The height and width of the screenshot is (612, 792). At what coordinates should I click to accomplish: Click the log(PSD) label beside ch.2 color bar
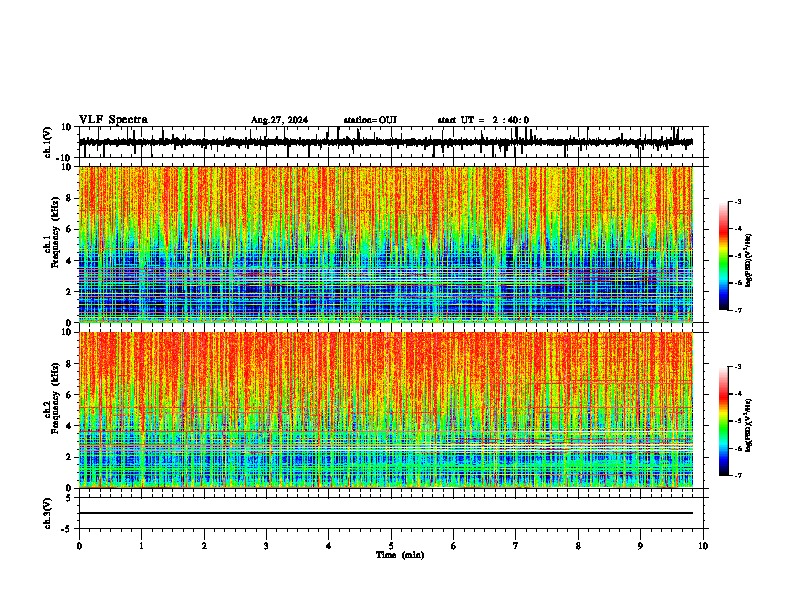[749, 425]
